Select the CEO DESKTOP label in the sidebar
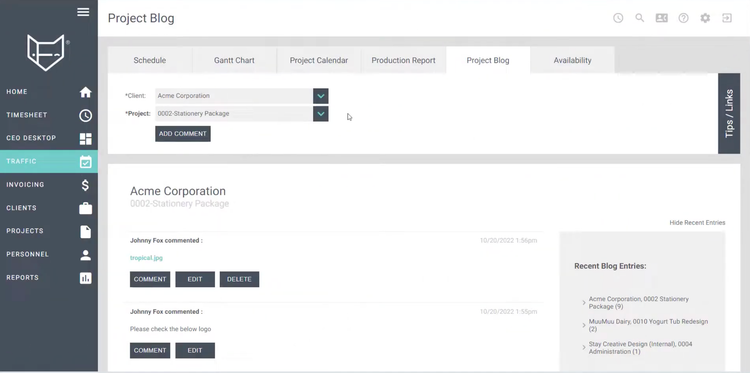This screenshot has width=750, height=373. 31,138
